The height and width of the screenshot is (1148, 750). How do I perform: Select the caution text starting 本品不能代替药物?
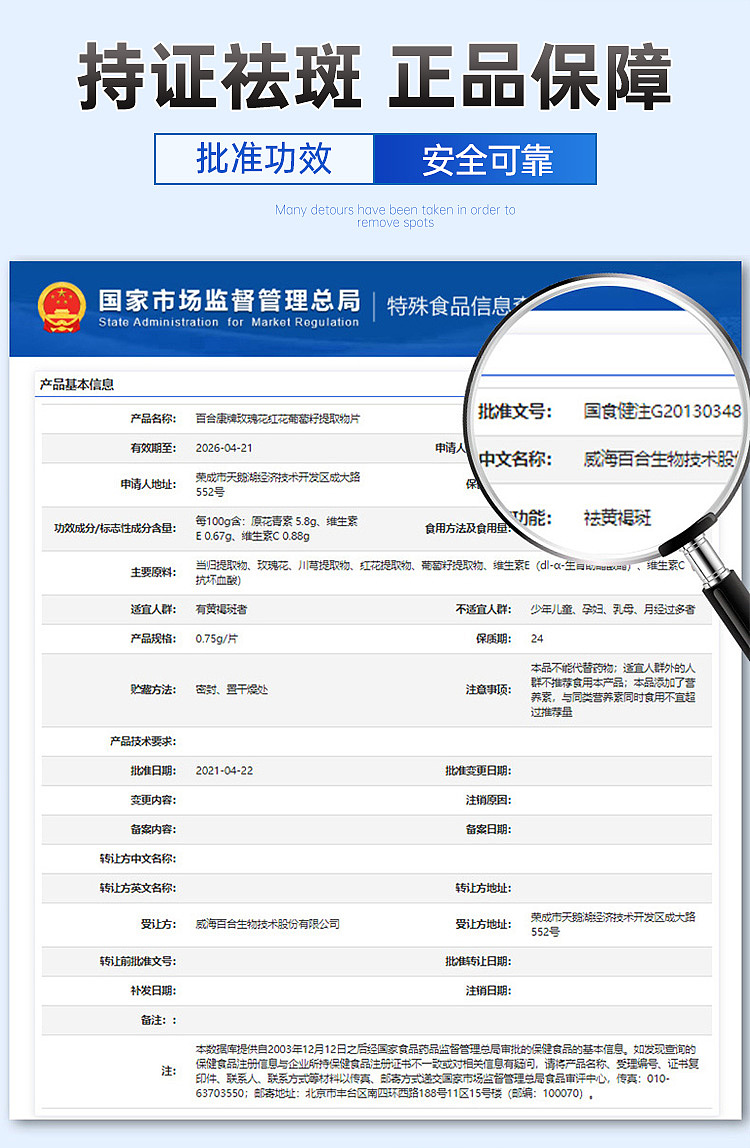click(613, 690)
